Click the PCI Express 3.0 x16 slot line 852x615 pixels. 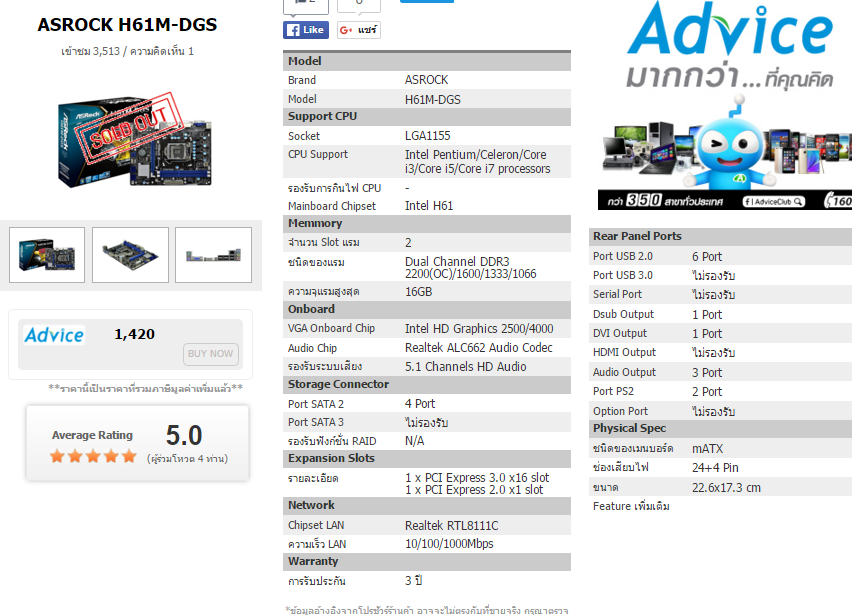coord(477,478)
